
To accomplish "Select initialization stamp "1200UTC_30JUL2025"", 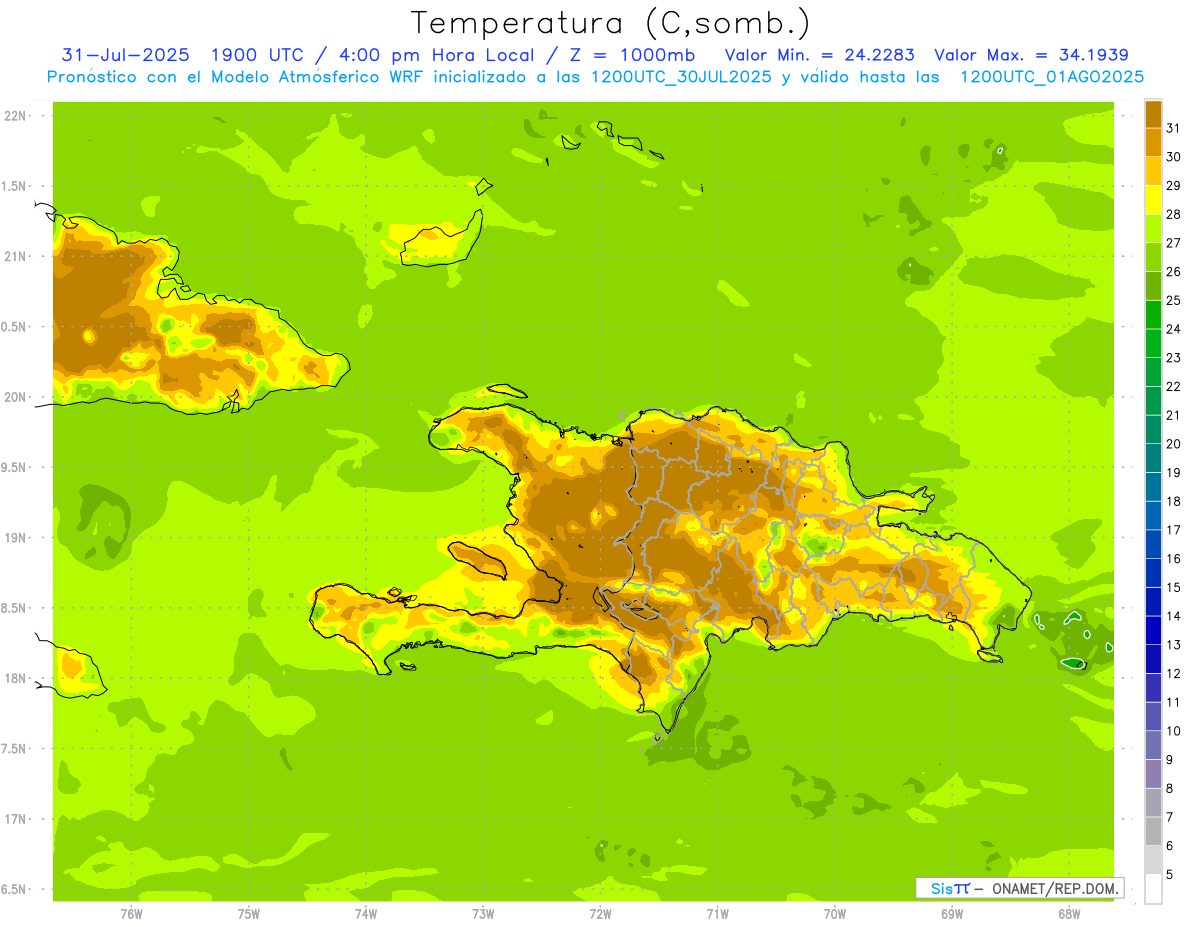I will pyautogui.click(x=681, y=77).
